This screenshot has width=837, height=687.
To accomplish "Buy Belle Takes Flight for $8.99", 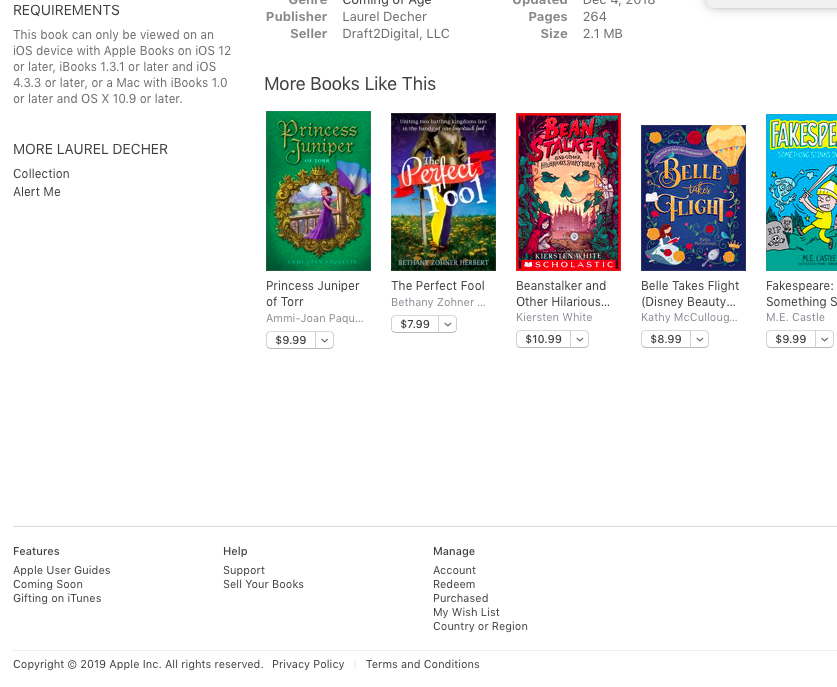I will 666,339.
